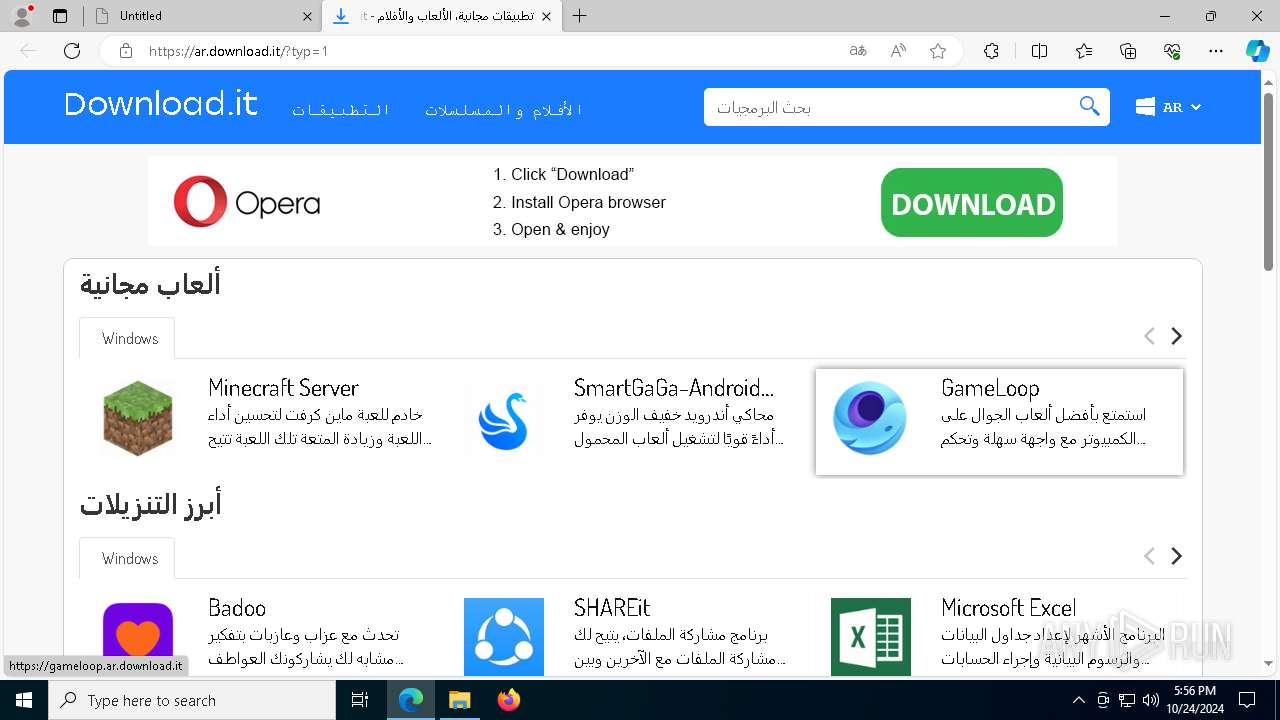Open the GameLoop title link

point(990,388)
